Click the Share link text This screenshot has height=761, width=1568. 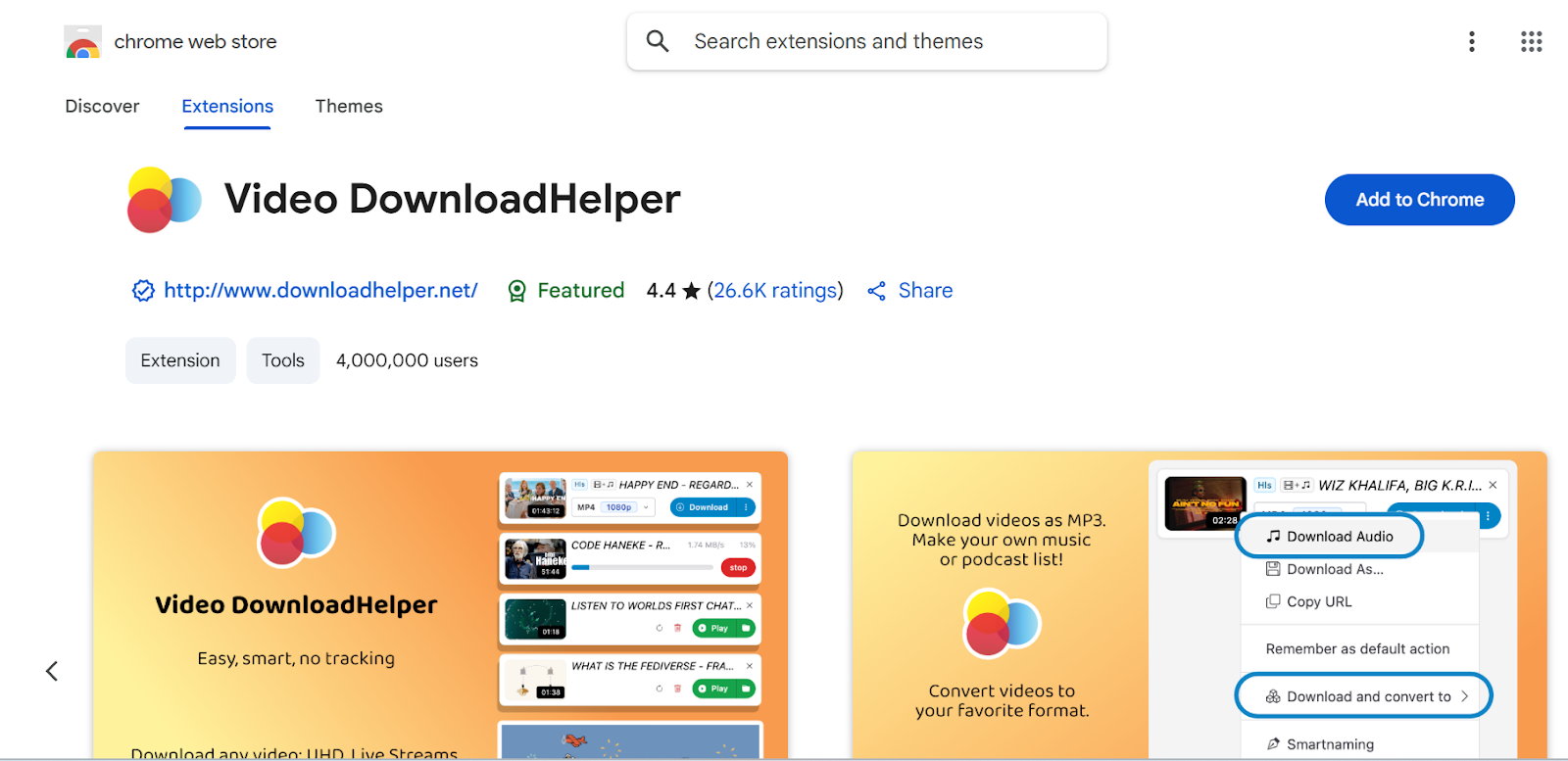coord(925,291)
